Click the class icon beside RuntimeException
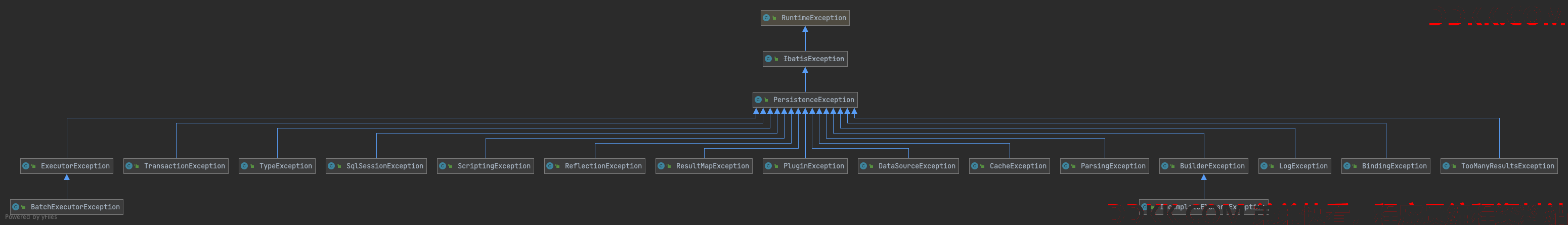 [x=766, y=18]
